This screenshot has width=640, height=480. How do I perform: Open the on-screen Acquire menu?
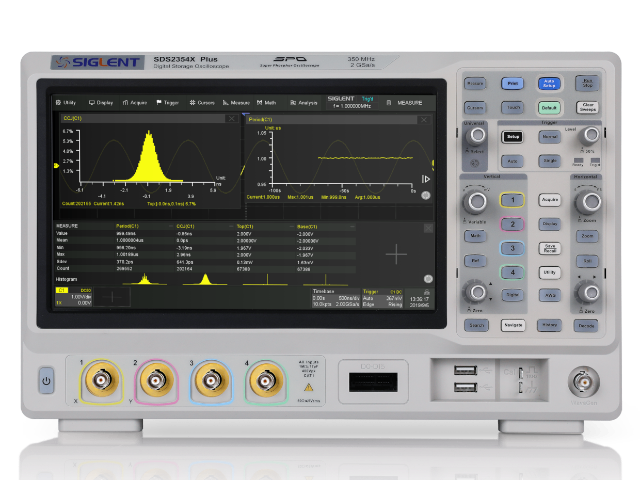point(135,102)
